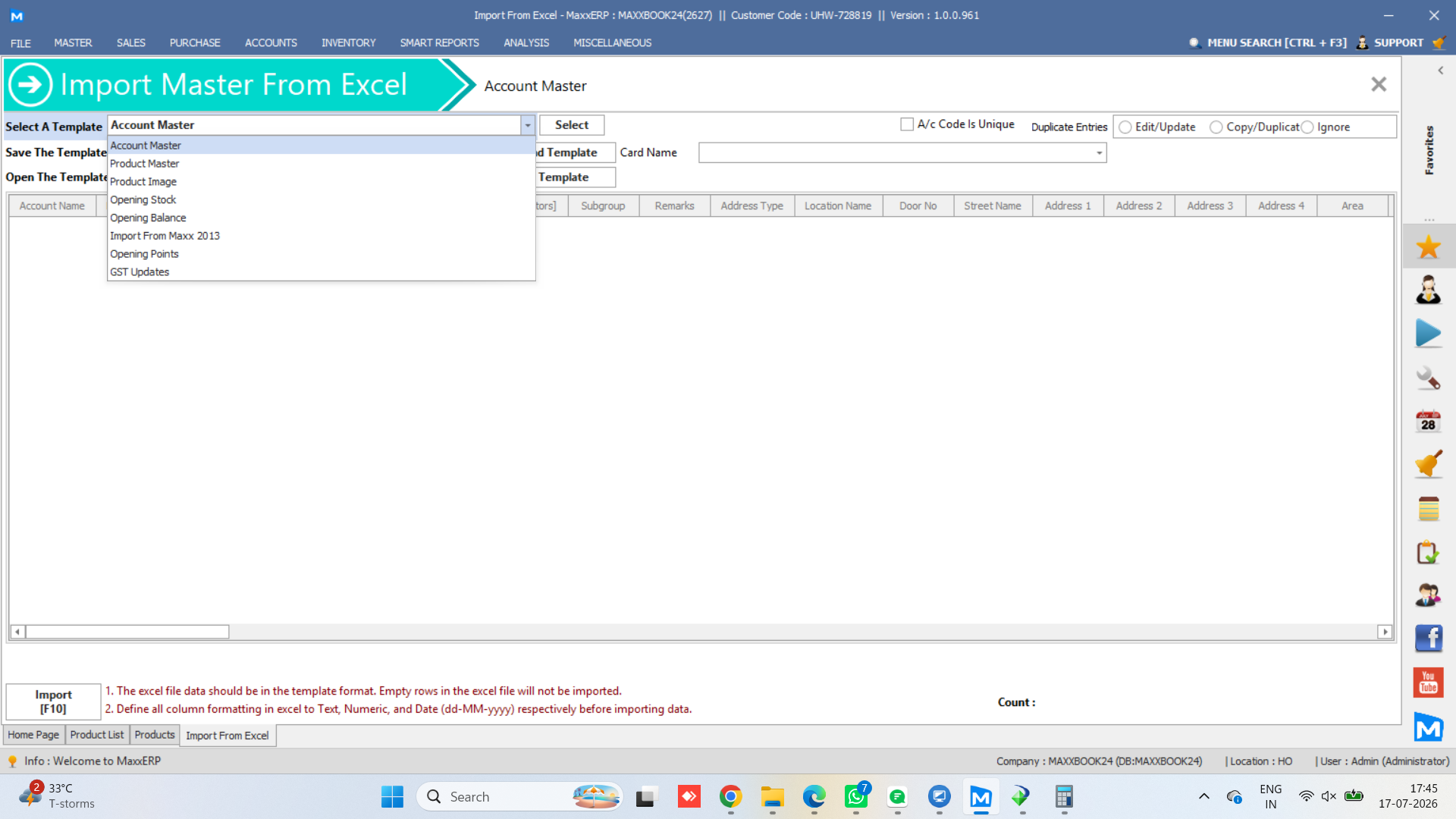Choose Opening Points from template list
The height and width of the screenshot is (819, 1456).
click(x=322, y=255)
